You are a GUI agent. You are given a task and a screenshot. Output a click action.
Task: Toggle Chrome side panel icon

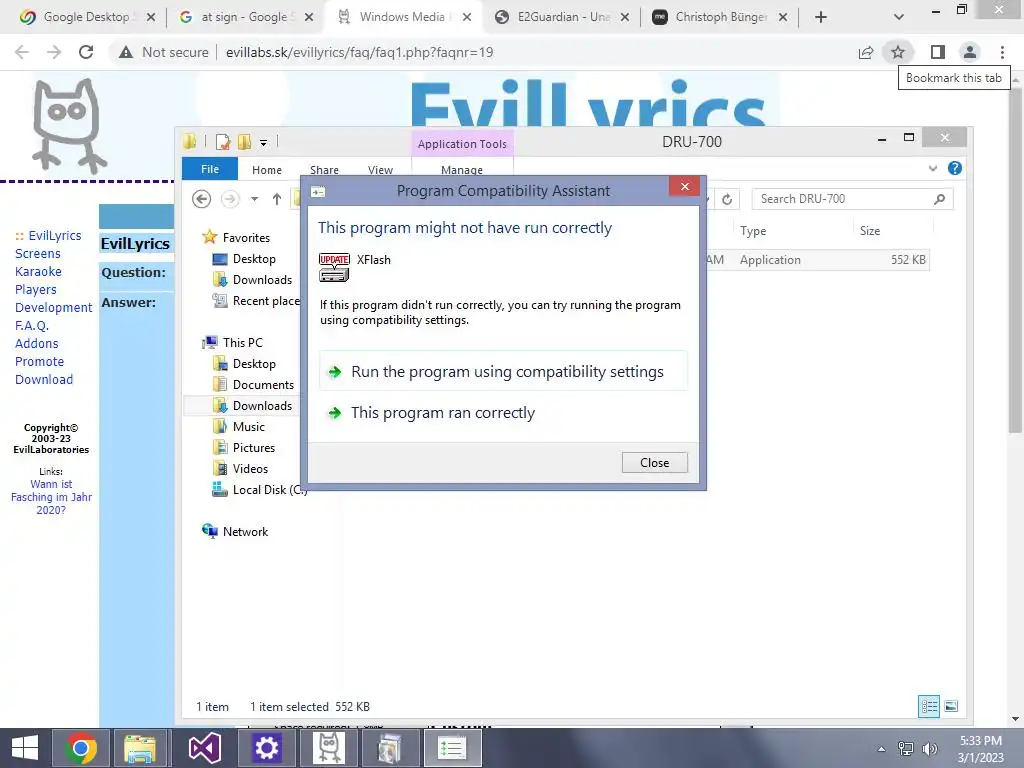coord(938,52)
